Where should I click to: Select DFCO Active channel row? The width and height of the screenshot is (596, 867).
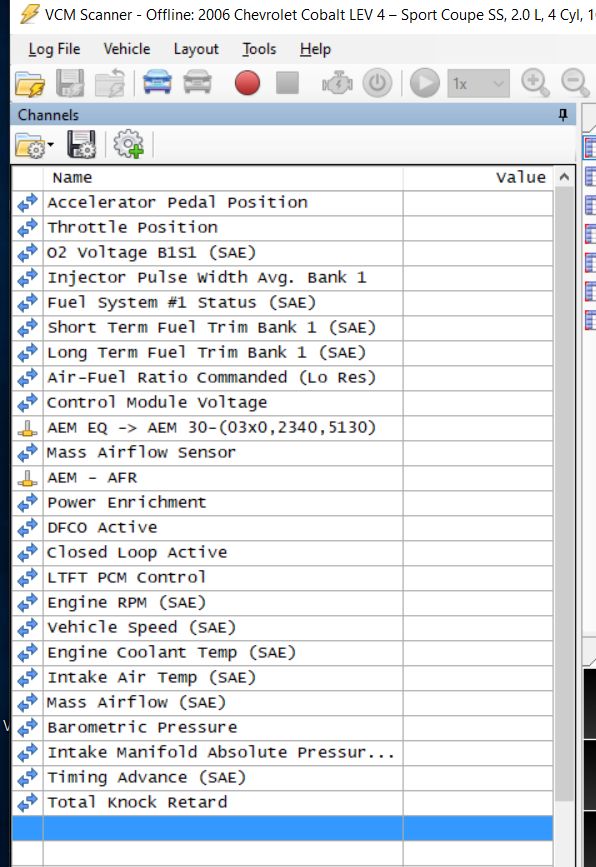283,527
